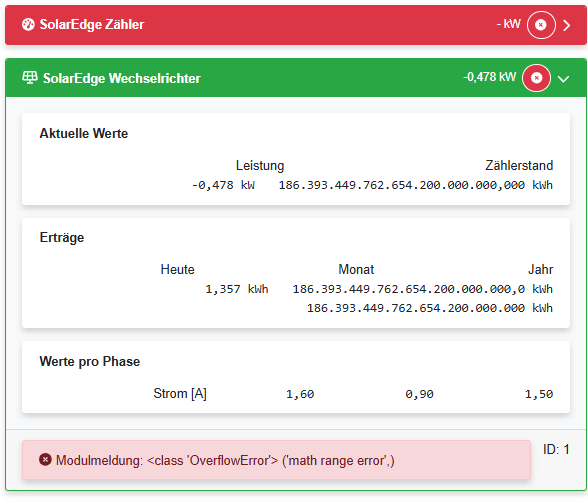Click the Modulmeldung OverflowError message text

[x=225, y=460]
